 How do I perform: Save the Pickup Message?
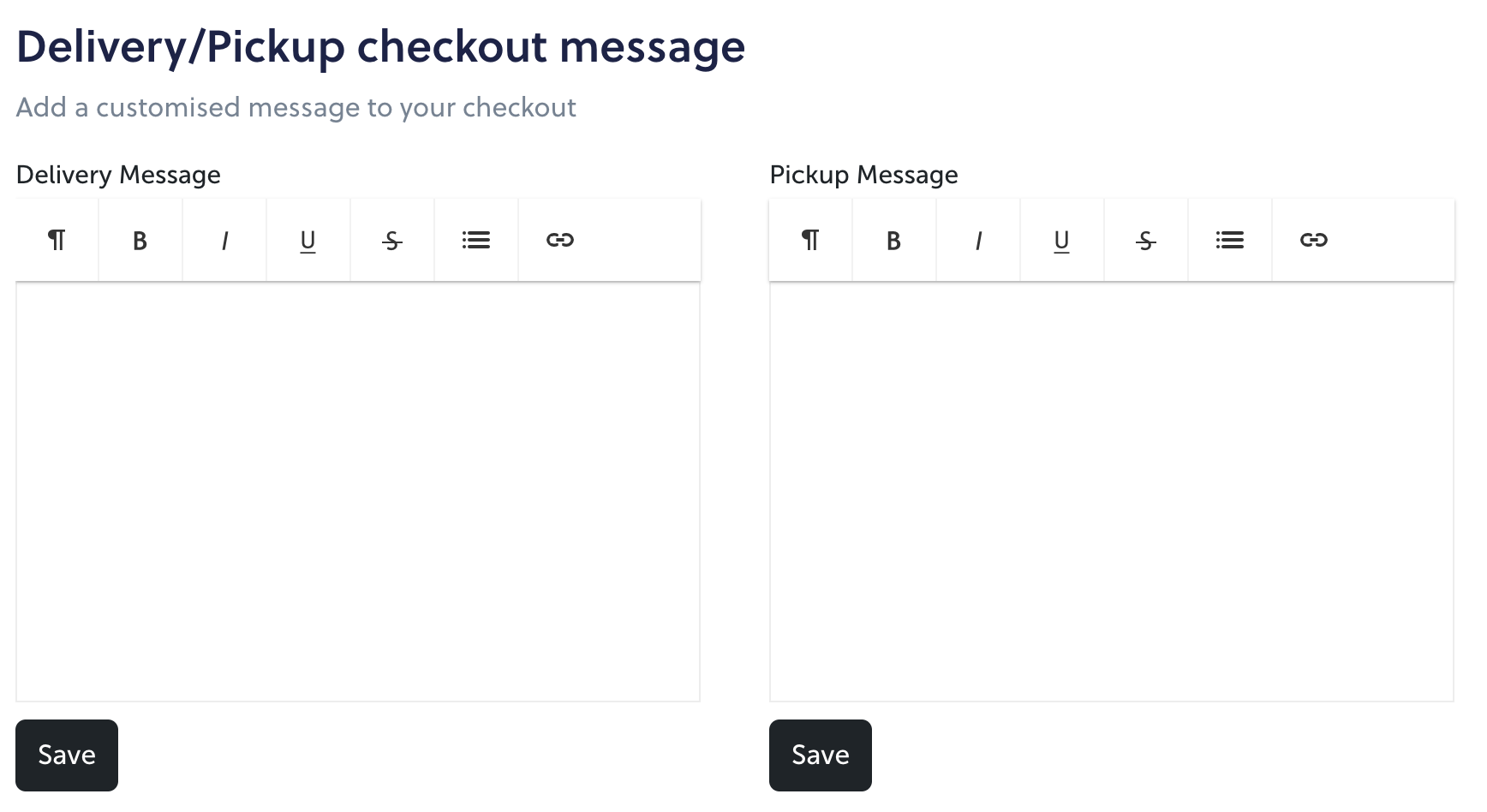pyautogui.click(x=821, y=755)
